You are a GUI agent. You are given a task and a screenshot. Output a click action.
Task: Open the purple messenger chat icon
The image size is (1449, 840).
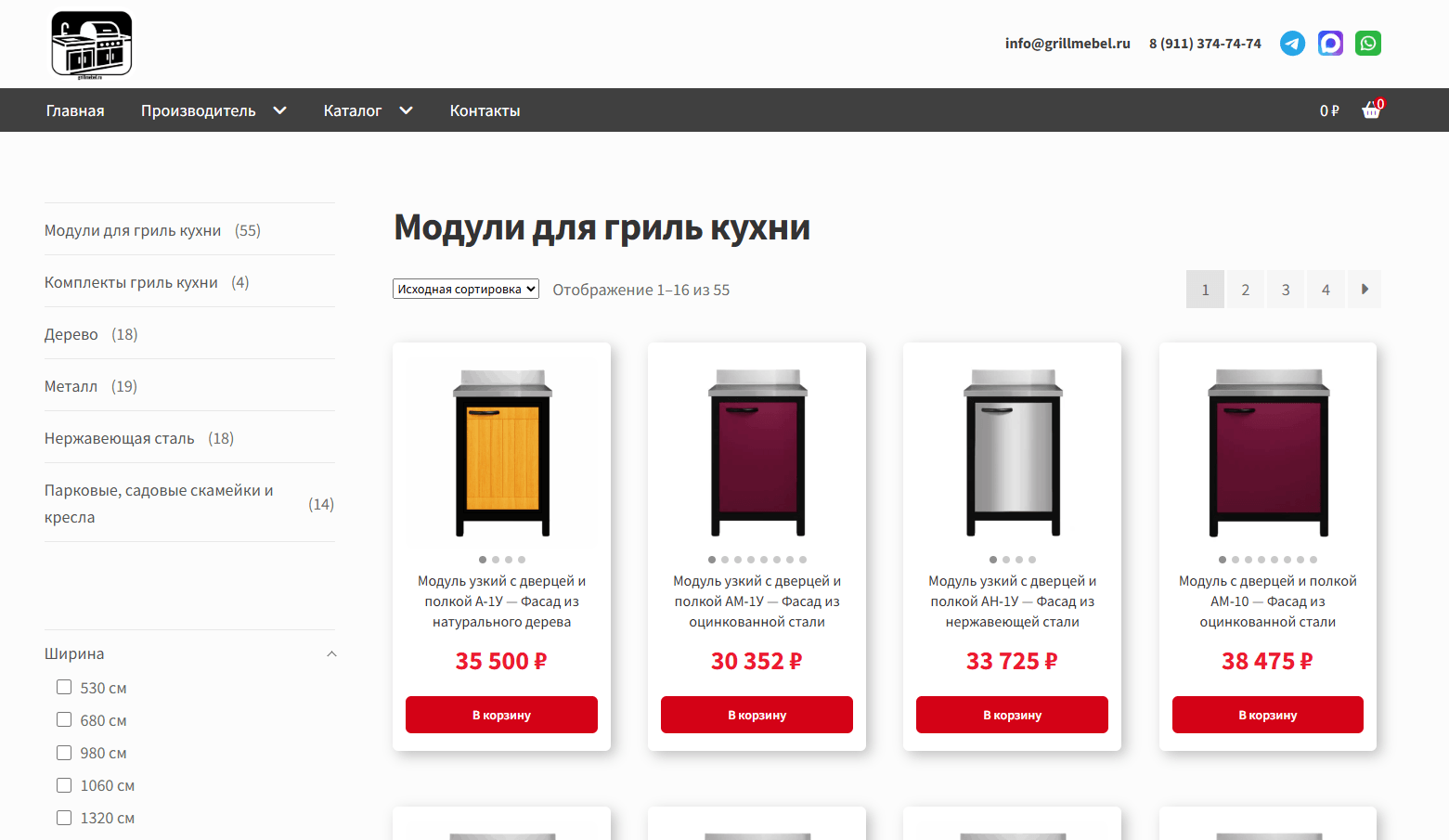coord(1330,44)
